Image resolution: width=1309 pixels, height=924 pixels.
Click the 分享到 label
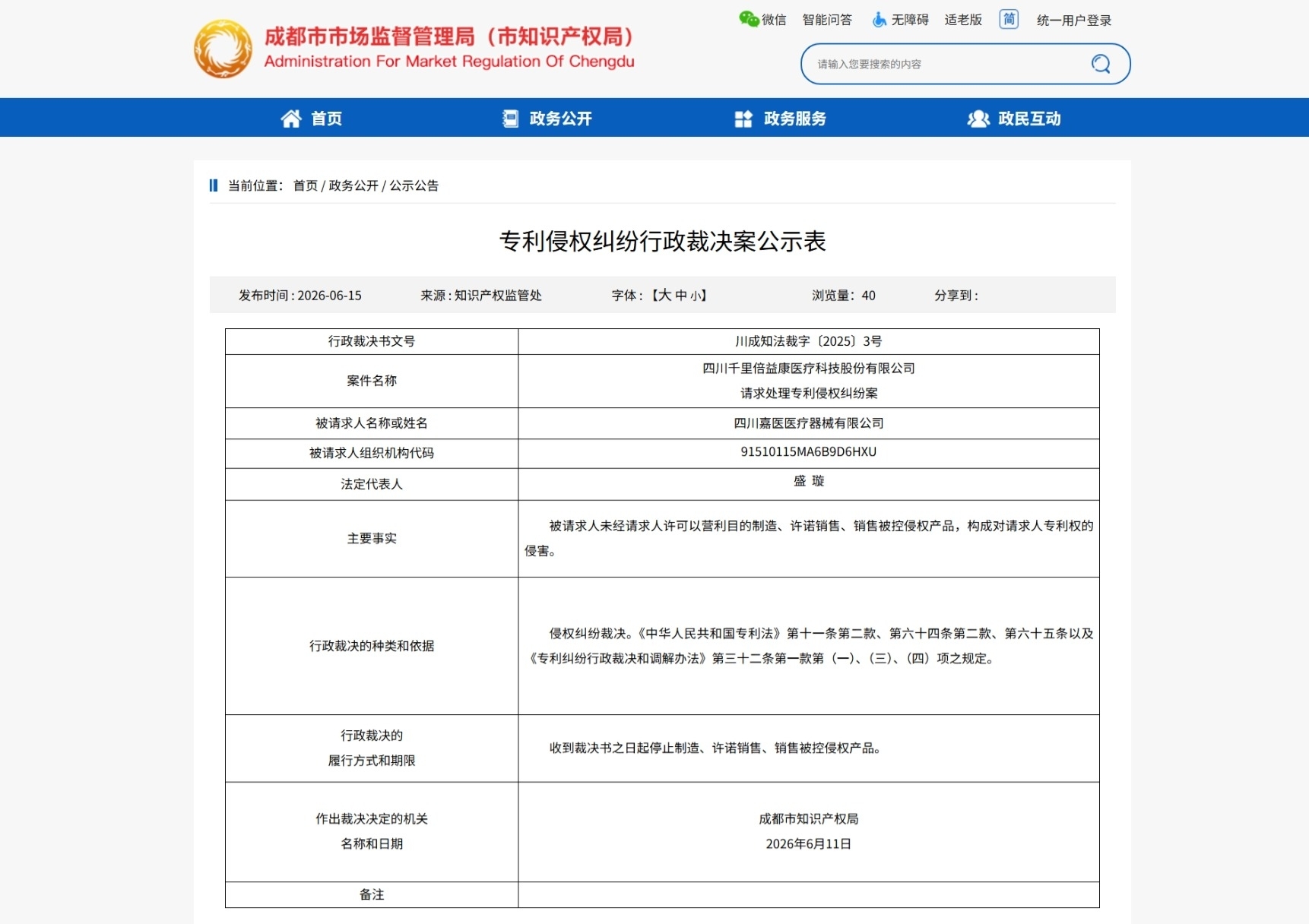(x=956, y=296)
